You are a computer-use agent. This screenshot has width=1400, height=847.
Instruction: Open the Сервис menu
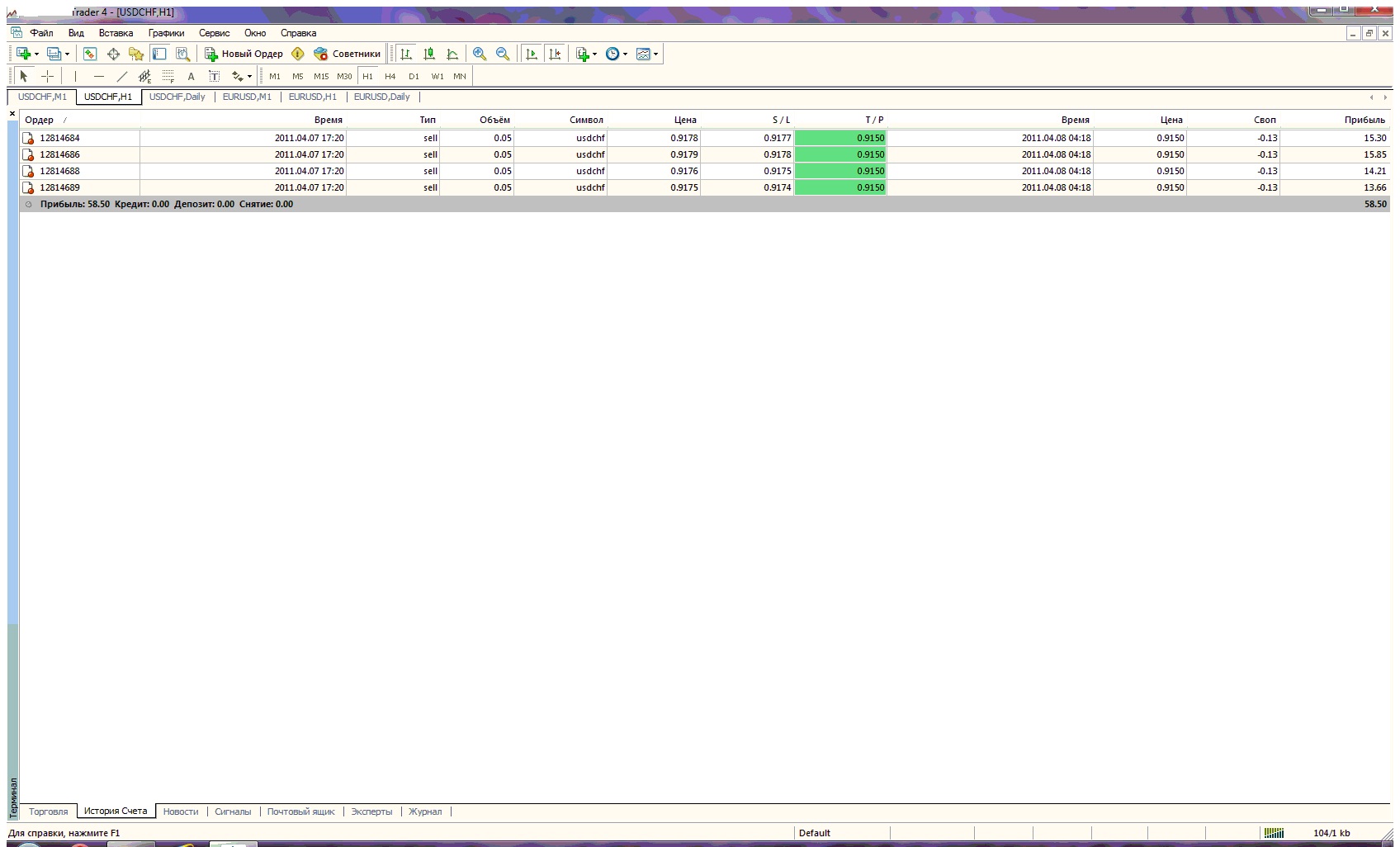tap(215, 33)
